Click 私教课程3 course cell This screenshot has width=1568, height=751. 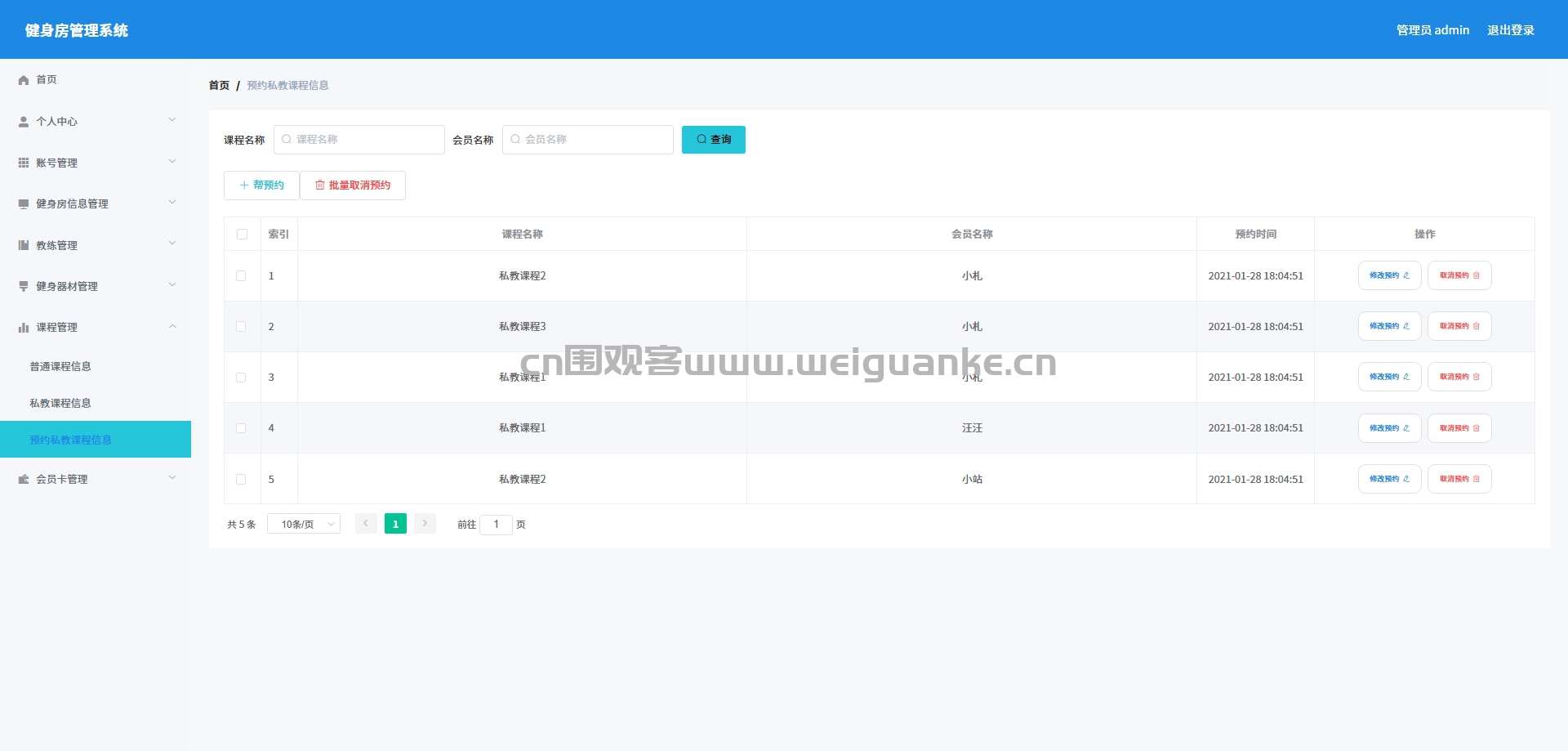pyautogui.click(x=523, y=327)
